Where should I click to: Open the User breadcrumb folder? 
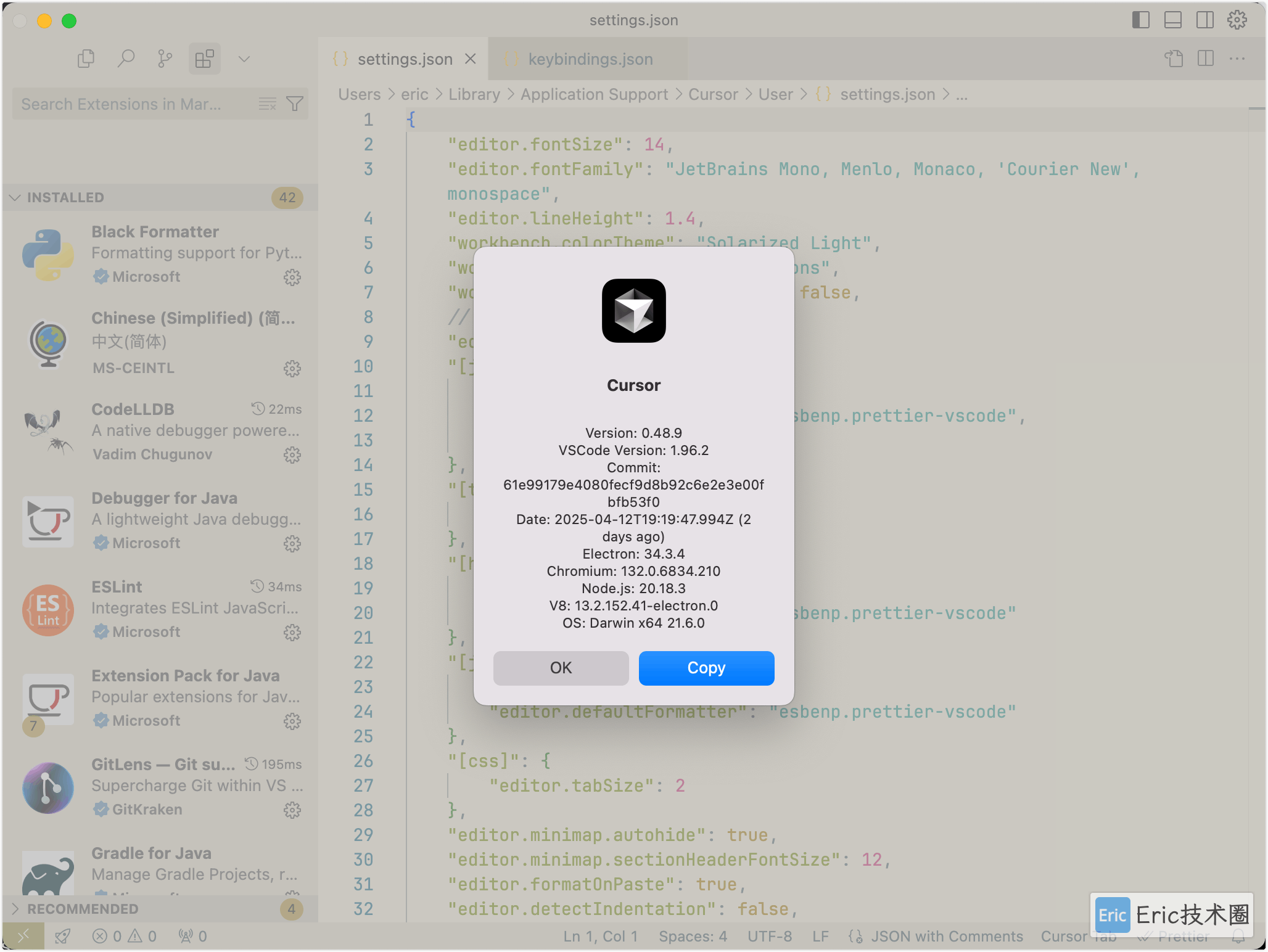(x=776, y=94)
